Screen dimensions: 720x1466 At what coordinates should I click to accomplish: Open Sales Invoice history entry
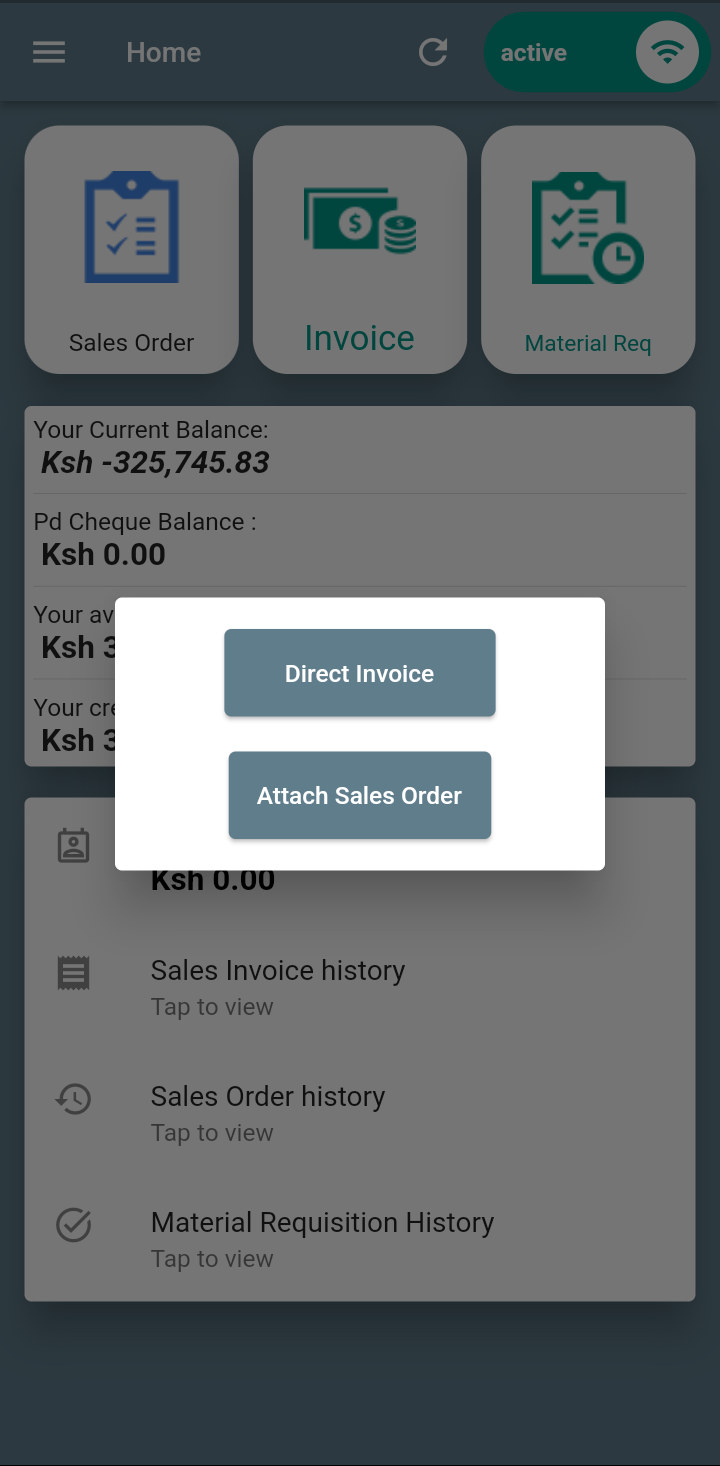[x=278, y=985]
